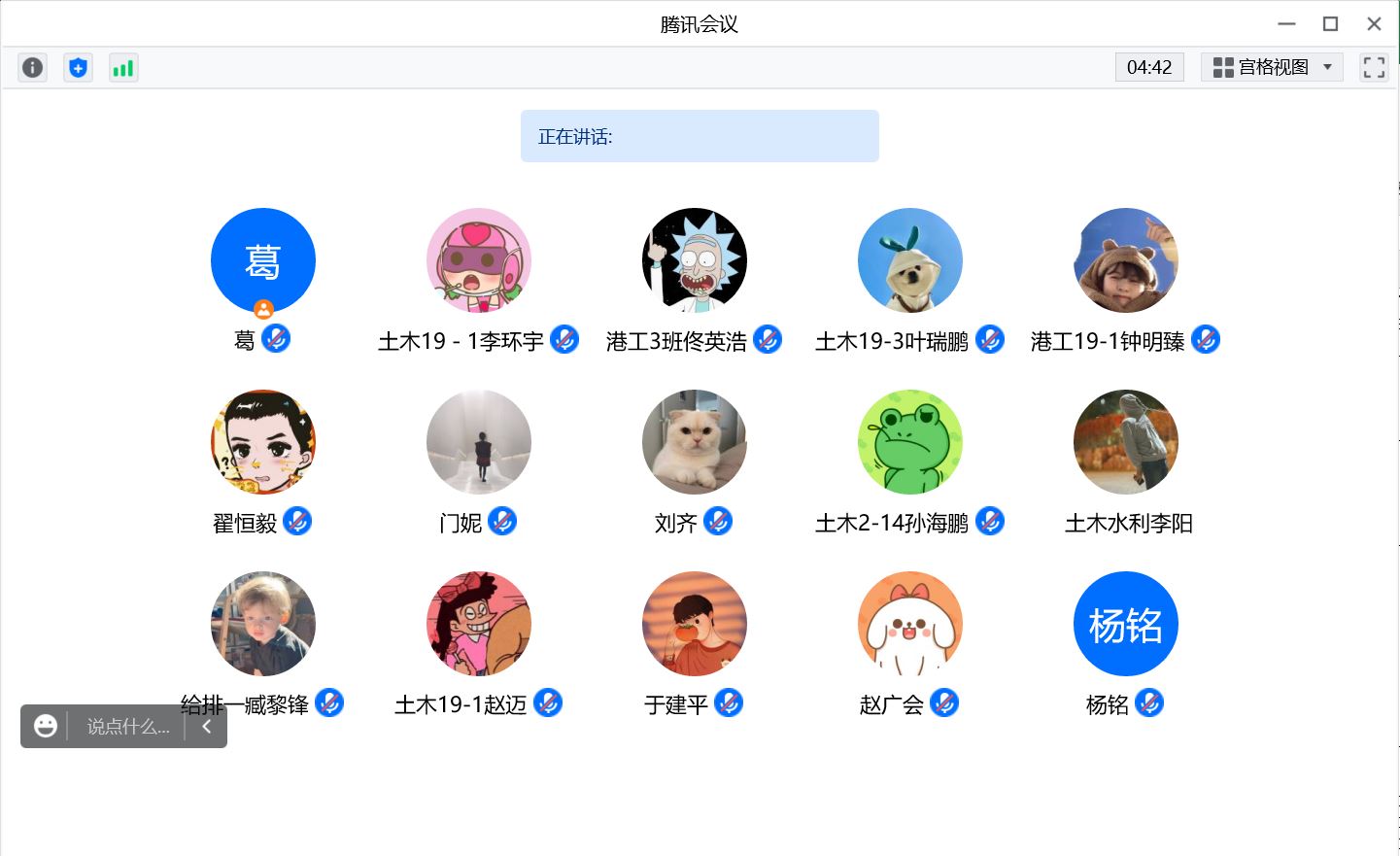Click muted mic icon beside 刘齐

pos(718,521)
